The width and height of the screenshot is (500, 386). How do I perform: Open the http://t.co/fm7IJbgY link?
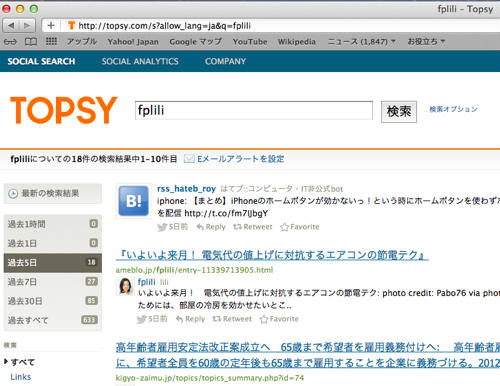click(226, 213)
